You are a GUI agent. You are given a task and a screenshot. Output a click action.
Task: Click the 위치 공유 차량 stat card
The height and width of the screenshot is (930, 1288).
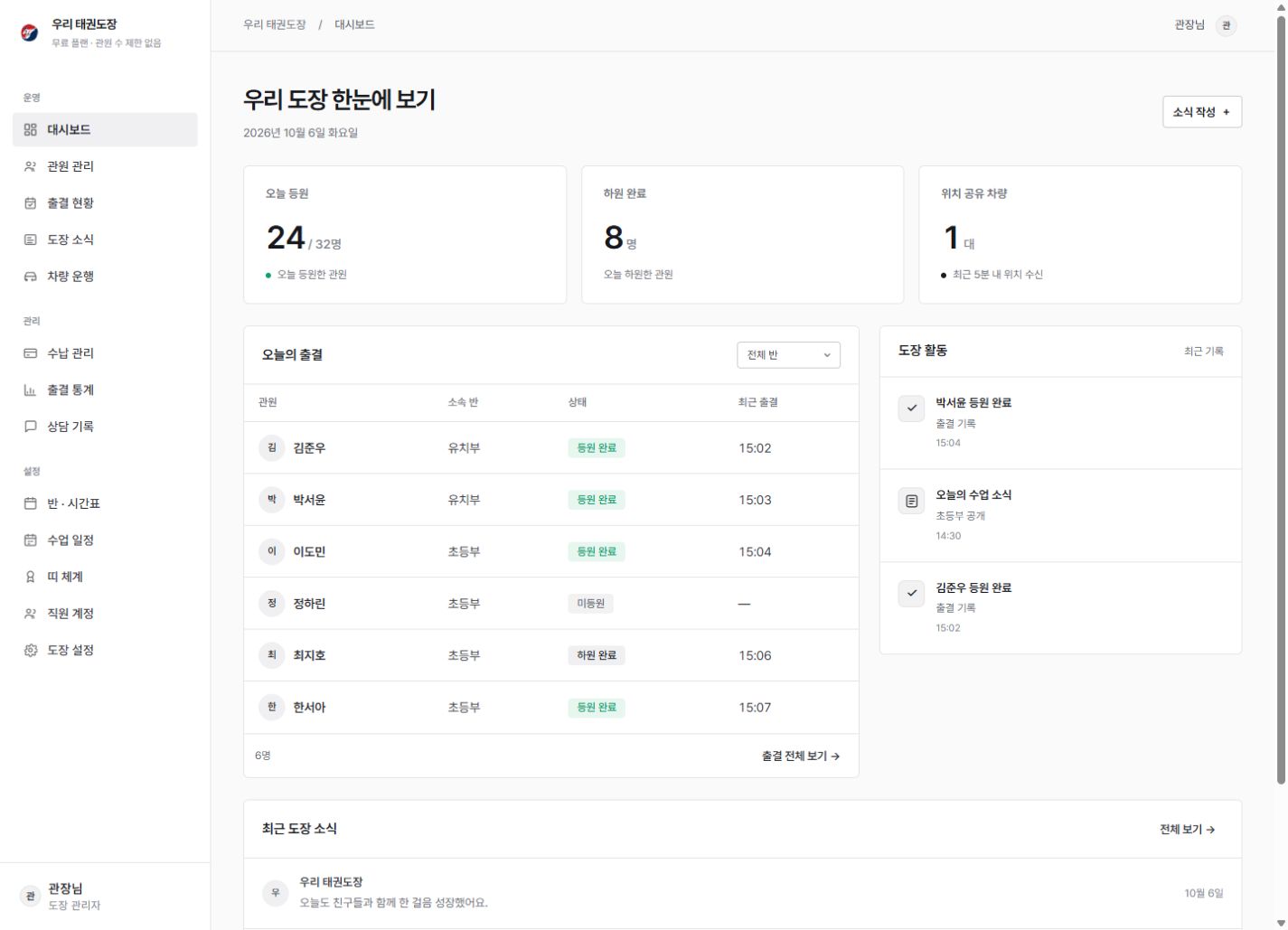coord(1080,235)
